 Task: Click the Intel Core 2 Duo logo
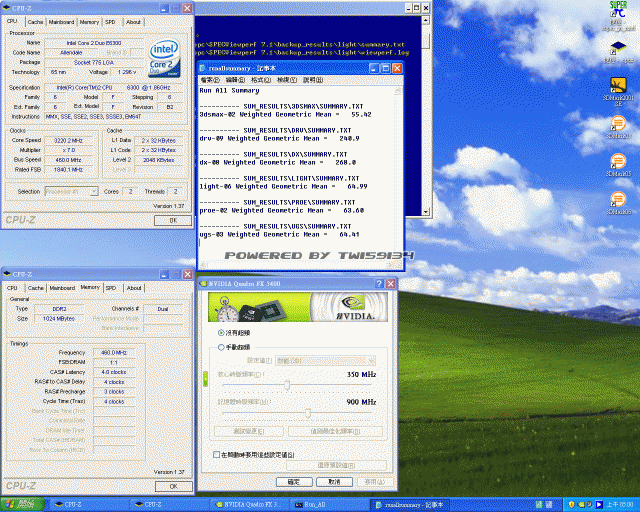(164, 58)
